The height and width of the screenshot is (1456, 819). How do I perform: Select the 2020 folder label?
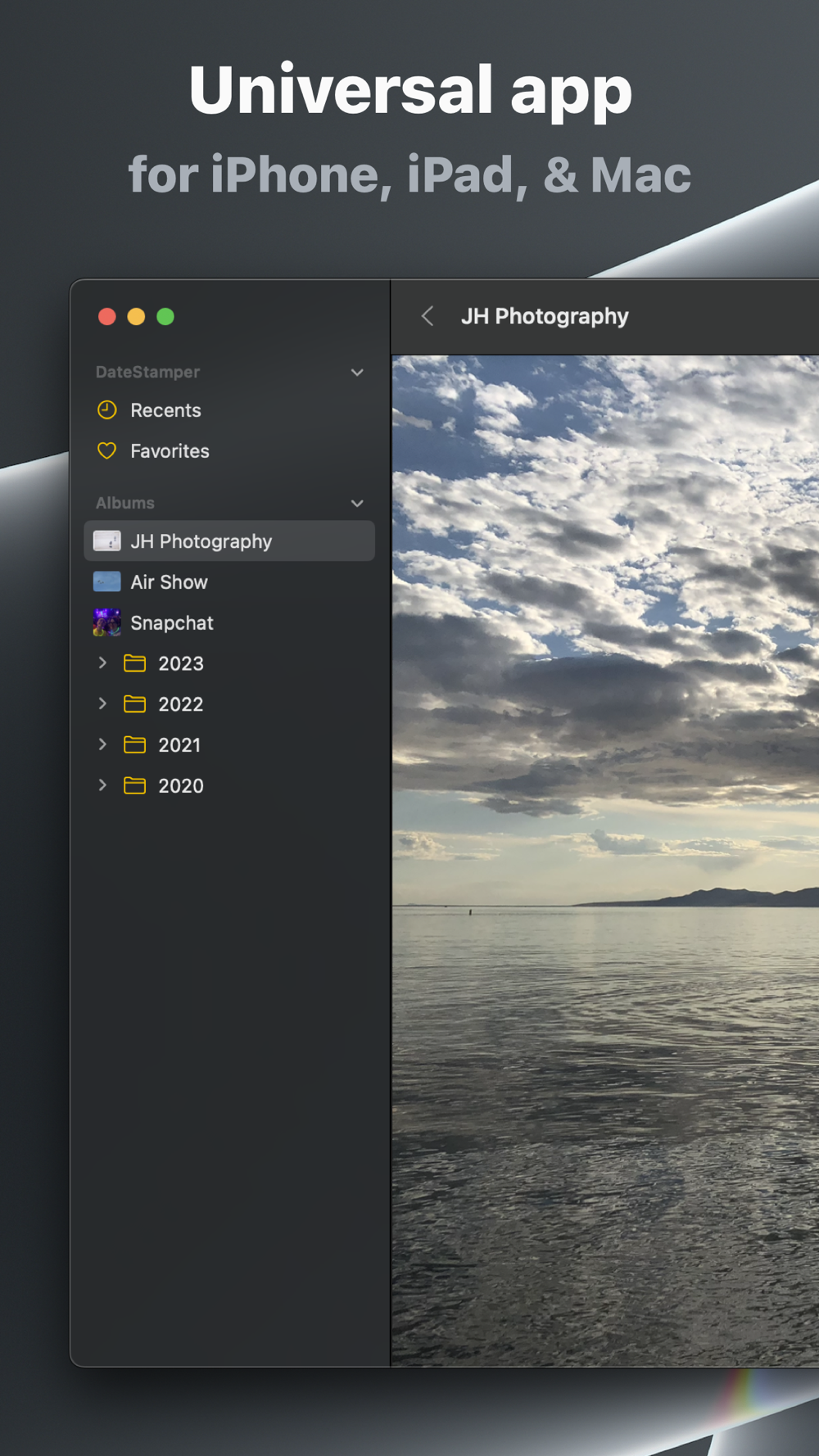point(181,786)
